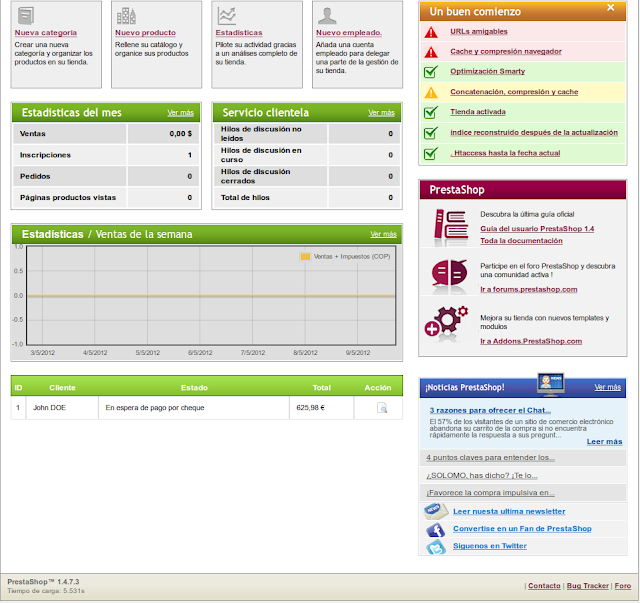The width and height of the screenshot is (640, 603).
Task: Open the Foro footer link
Action: coord(622,586)
